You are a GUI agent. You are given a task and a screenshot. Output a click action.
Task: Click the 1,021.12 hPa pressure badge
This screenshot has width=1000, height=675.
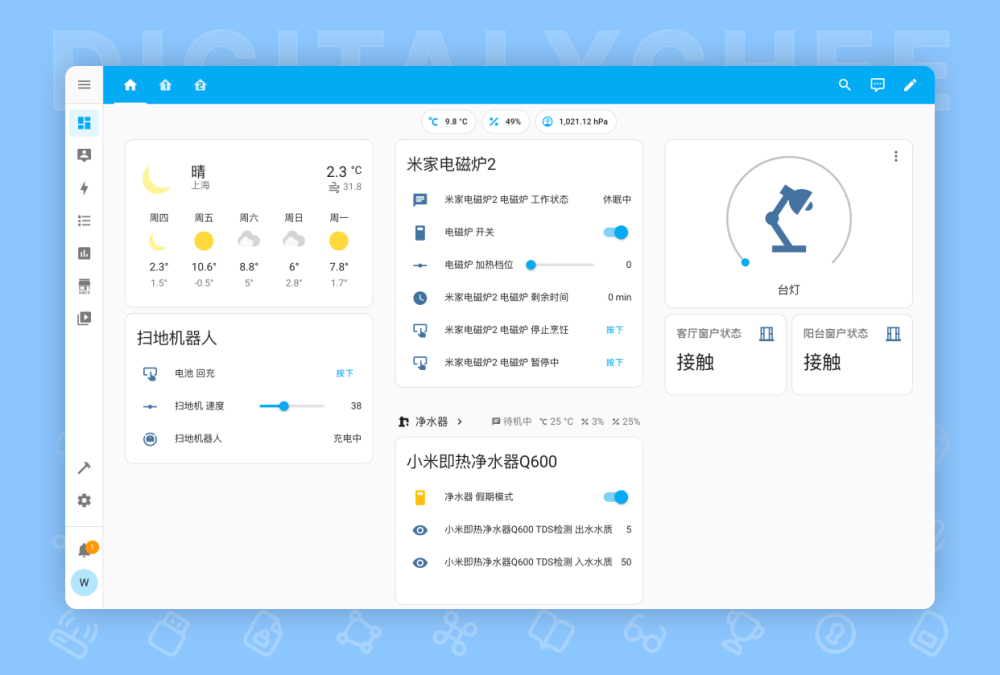(x=576, y=121)
